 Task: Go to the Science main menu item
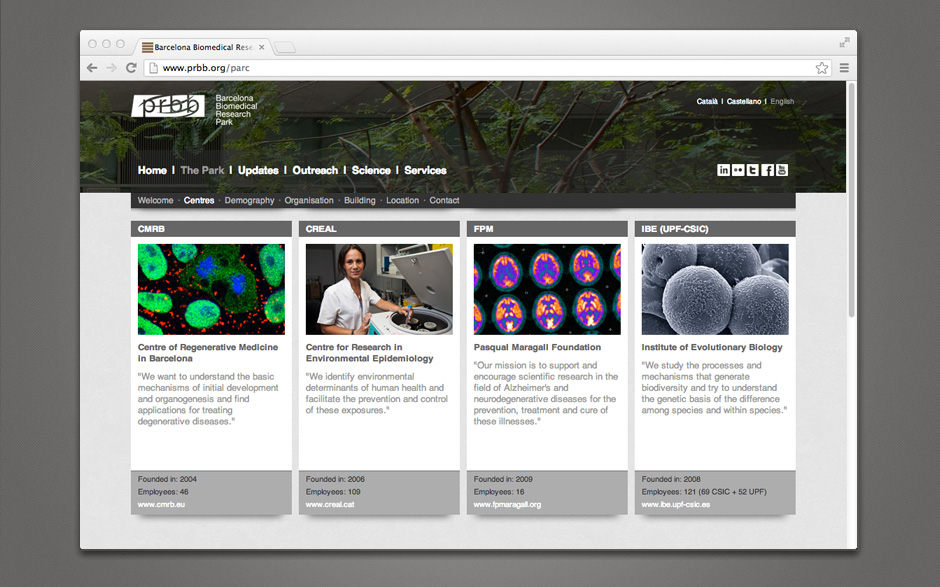tap(371, 171)
